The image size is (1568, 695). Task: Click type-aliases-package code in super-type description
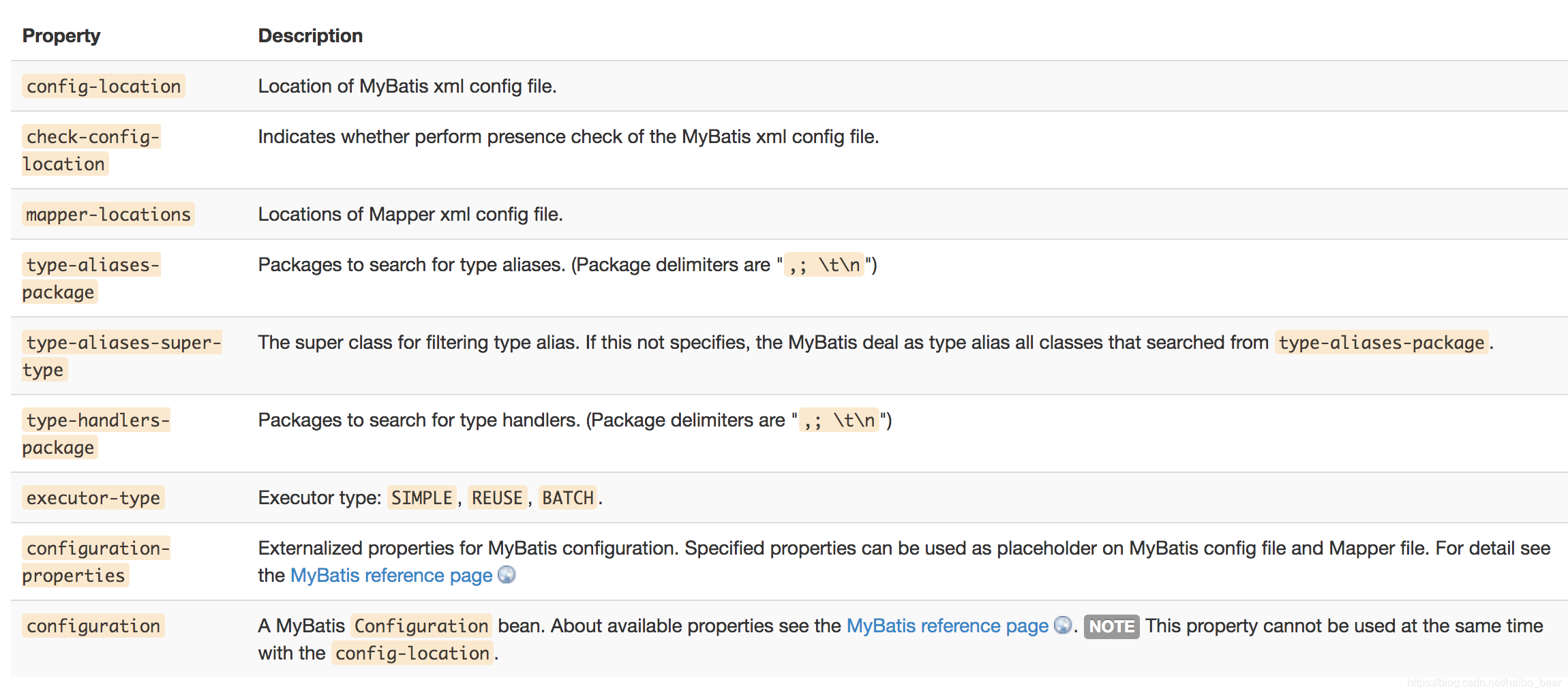(x=1381, y=343)
